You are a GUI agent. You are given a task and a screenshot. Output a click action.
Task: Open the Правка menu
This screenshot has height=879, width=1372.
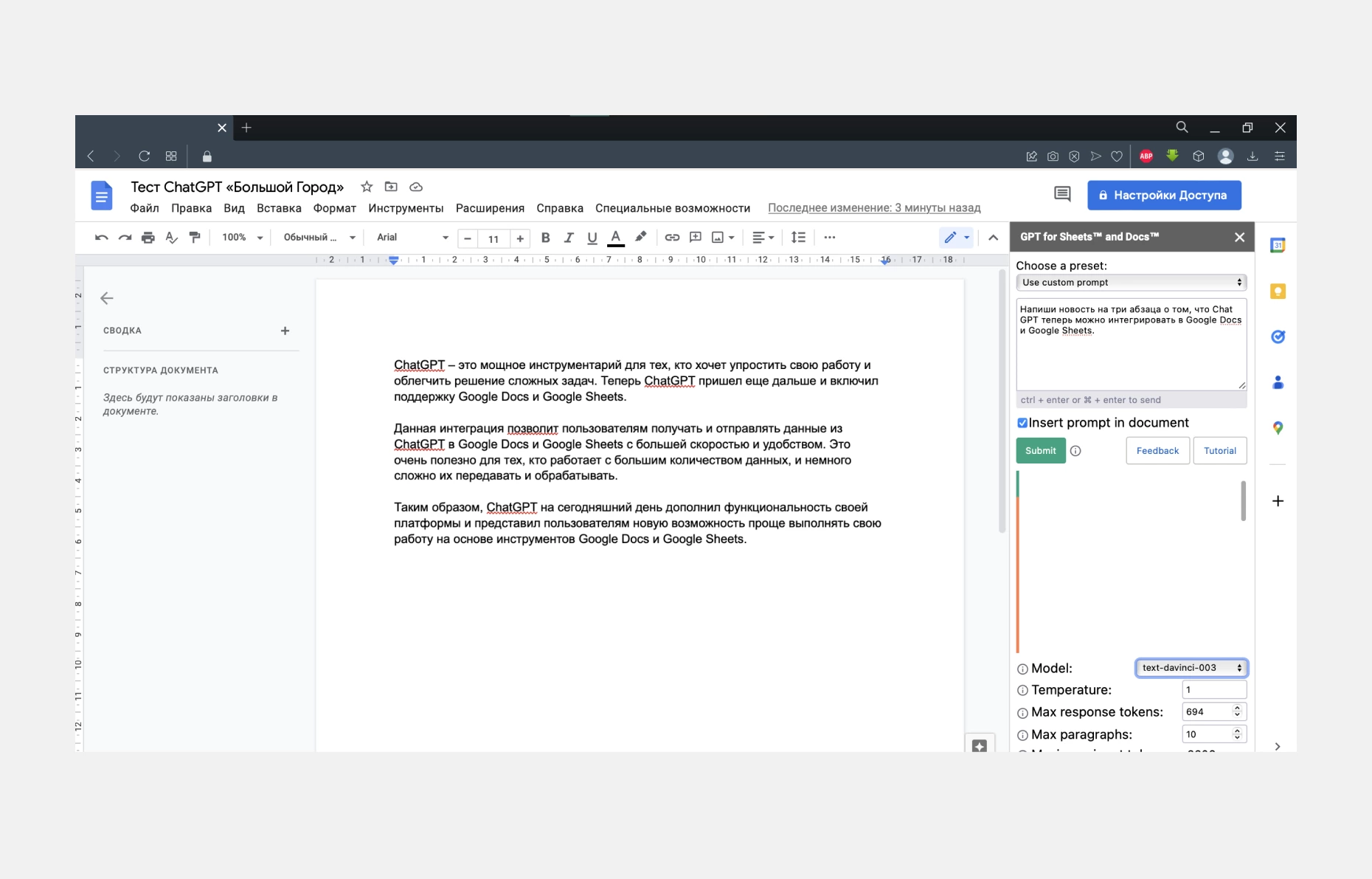(x=192, y=208)
